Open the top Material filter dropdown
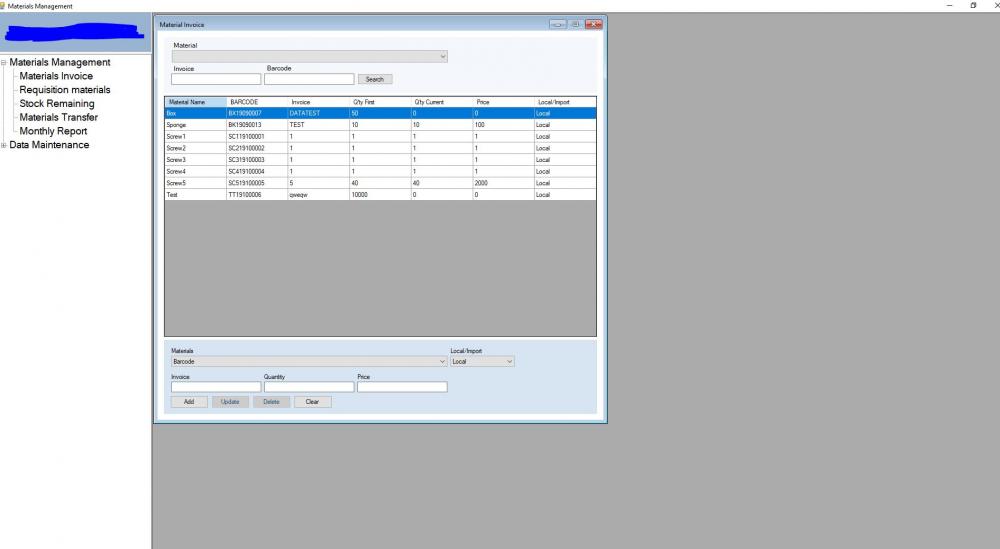 click(309, 57)
